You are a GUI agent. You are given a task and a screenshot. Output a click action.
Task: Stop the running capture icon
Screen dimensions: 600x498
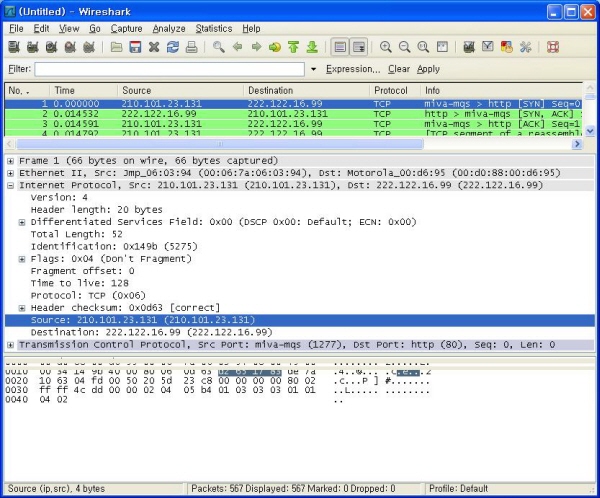(70, 47)
